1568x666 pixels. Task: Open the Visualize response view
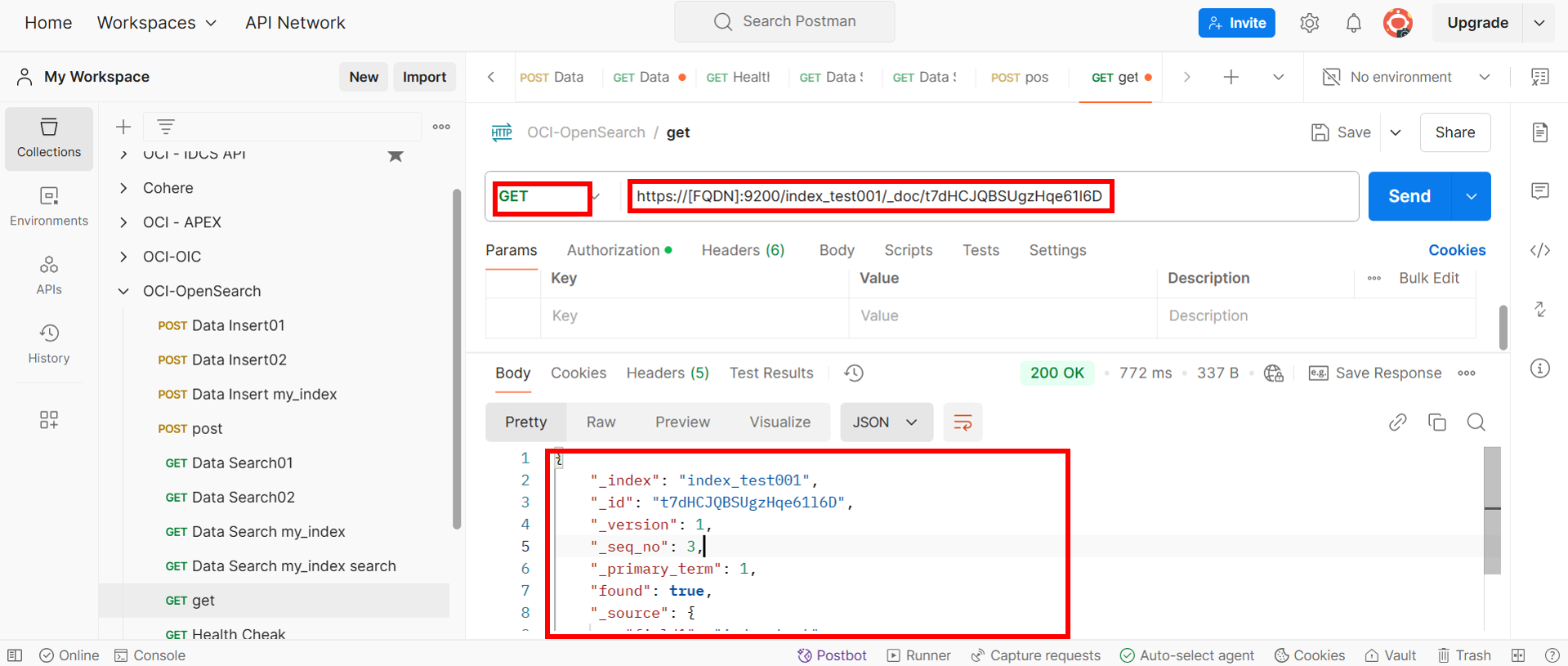pos(780,422)
